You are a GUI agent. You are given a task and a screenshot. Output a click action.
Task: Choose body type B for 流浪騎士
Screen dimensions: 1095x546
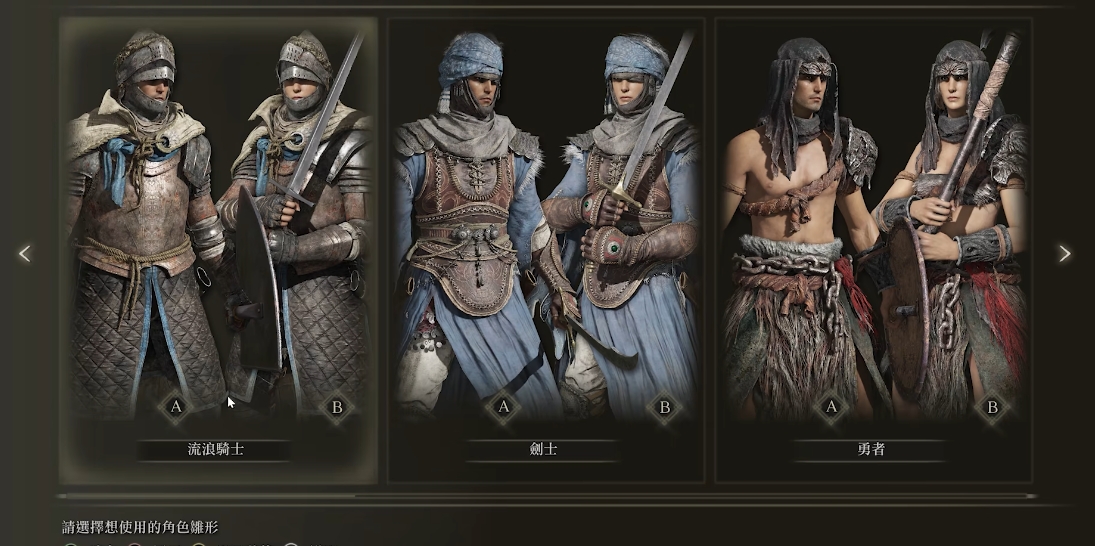337,407
